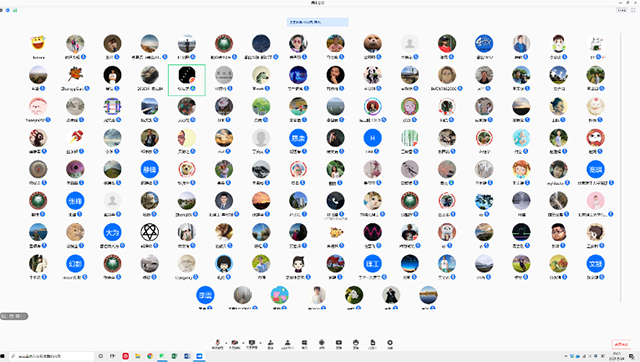Open the screen share tool in toolbar

pyautogui.click(x=251, y=344)
